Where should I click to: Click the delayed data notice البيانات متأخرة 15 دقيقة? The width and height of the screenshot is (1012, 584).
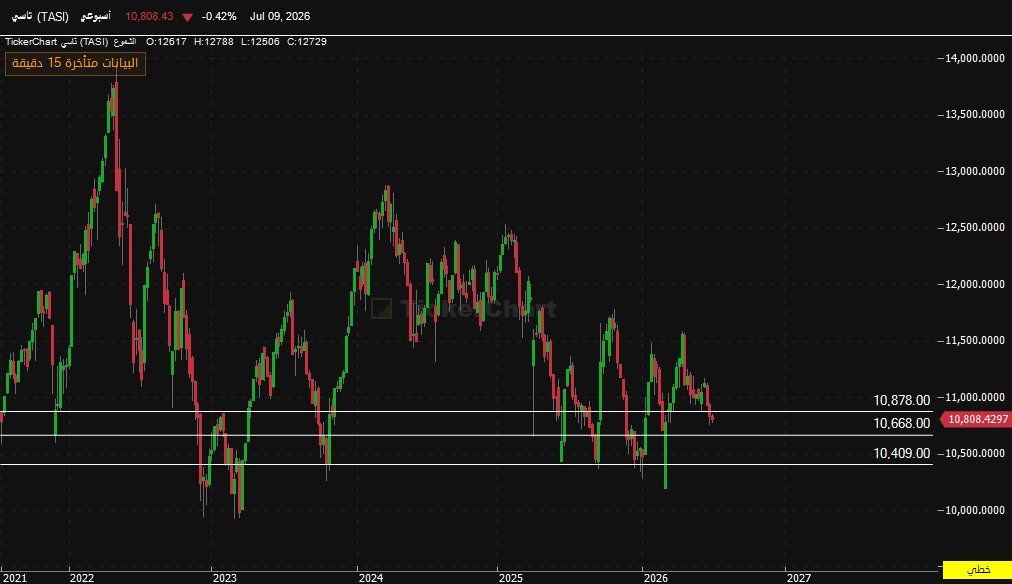point(76,63)
